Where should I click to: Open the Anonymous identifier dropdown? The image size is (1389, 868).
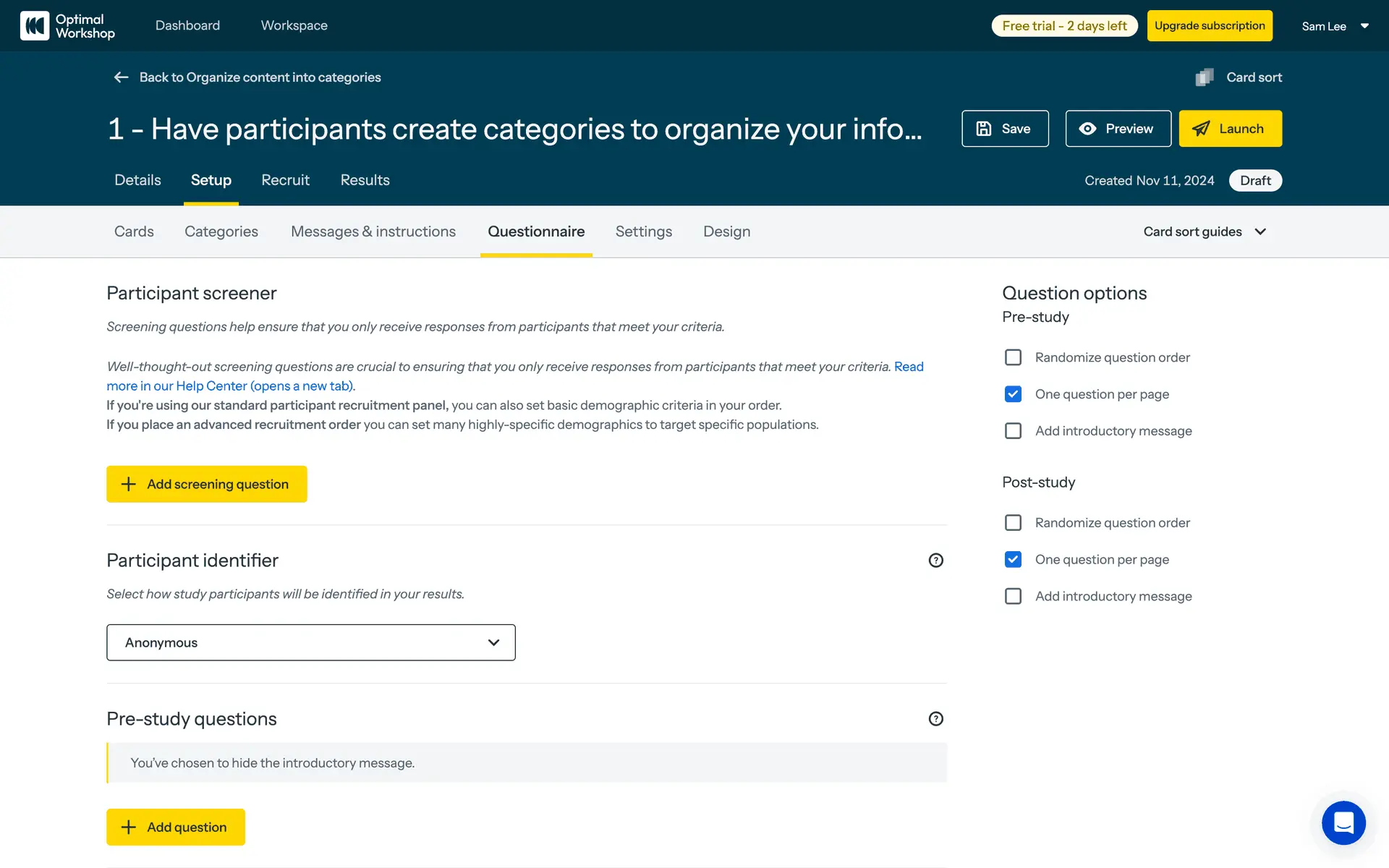tap(311, 642)
